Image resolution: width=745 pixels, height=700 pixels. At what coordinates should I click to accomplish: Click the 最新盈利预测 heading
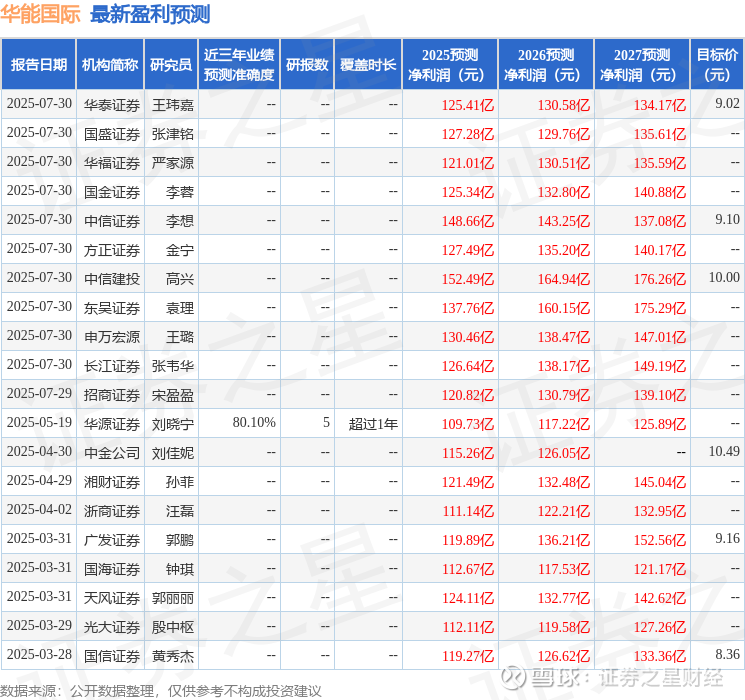(150, 14)
